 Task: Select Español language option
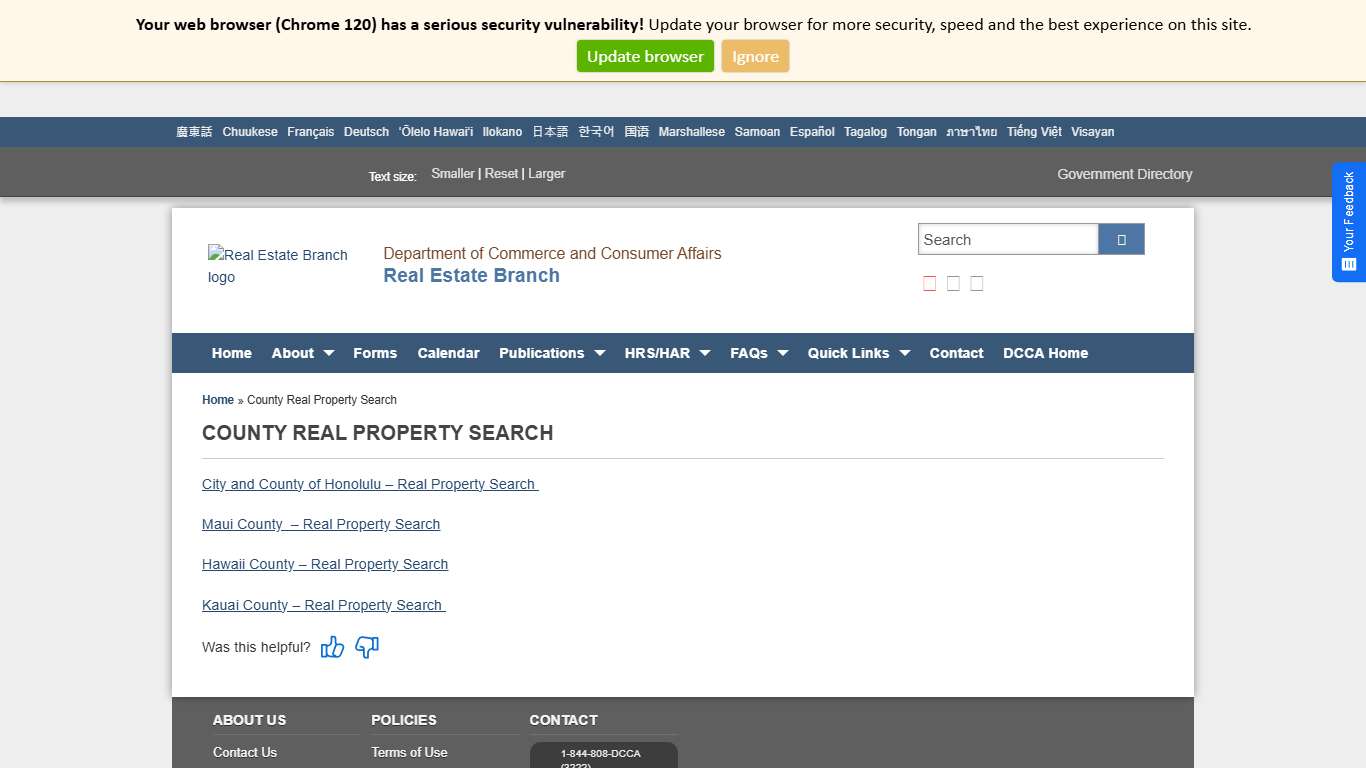tap(811, 132)
